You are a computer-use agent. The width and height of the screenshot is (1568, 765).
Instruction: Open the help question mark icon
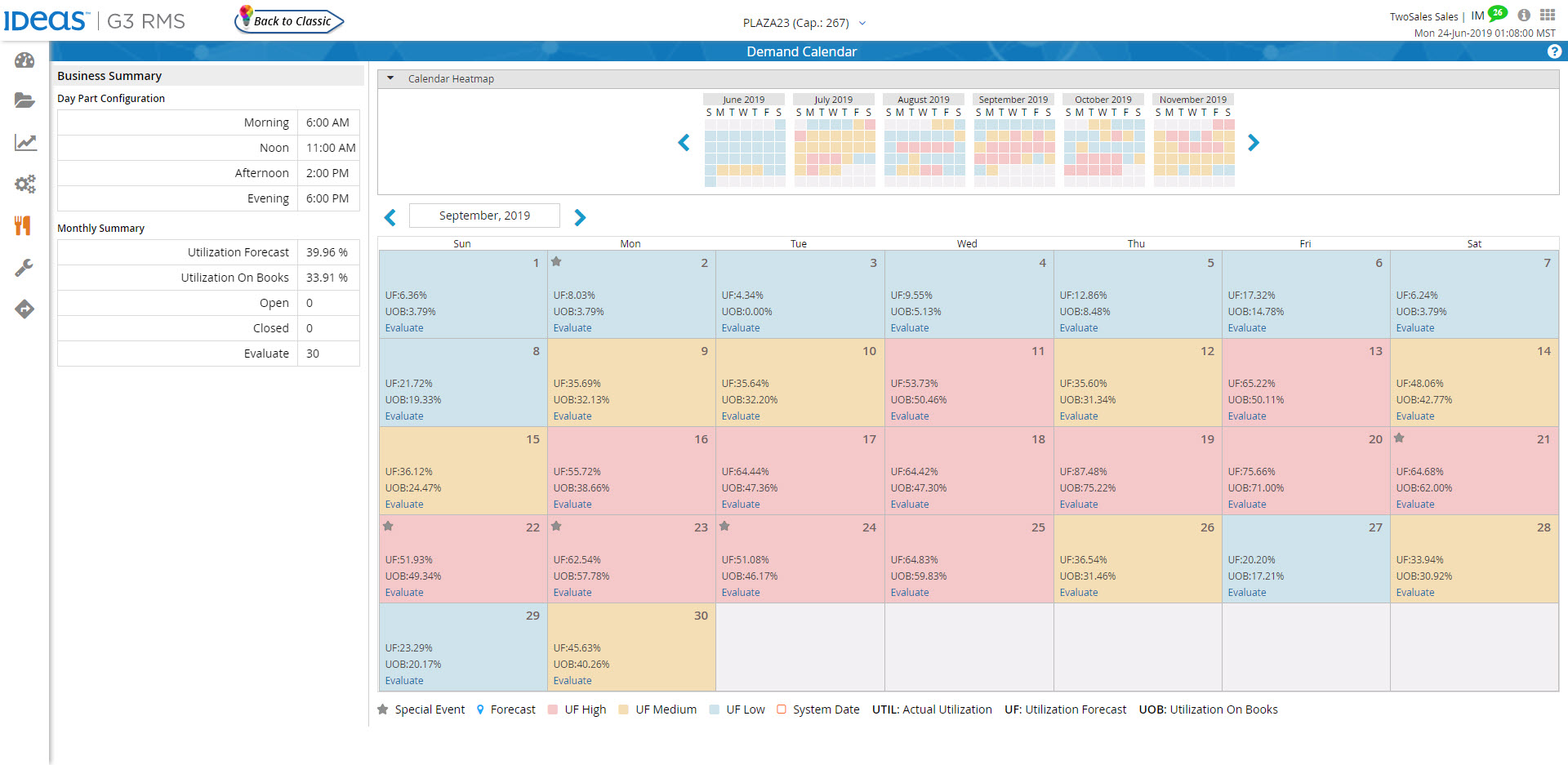pos(1554,51)
